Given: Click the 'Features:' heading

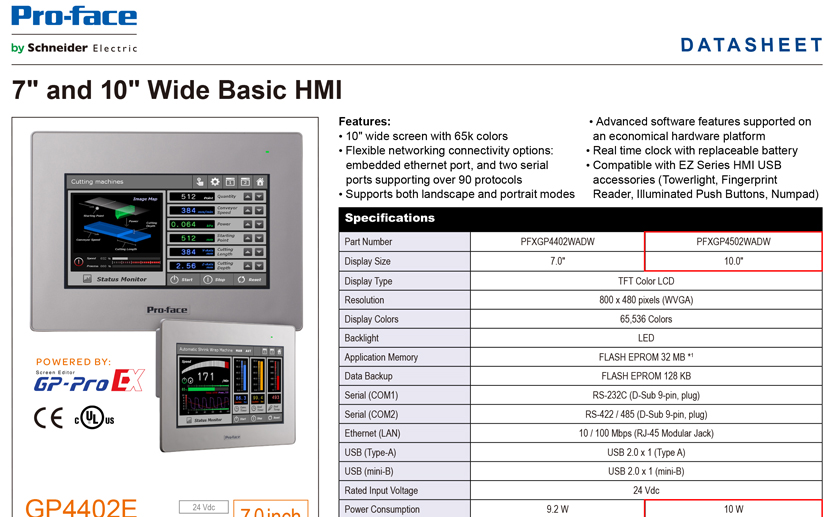Looking at the screenshot, I should click(364, 121).
